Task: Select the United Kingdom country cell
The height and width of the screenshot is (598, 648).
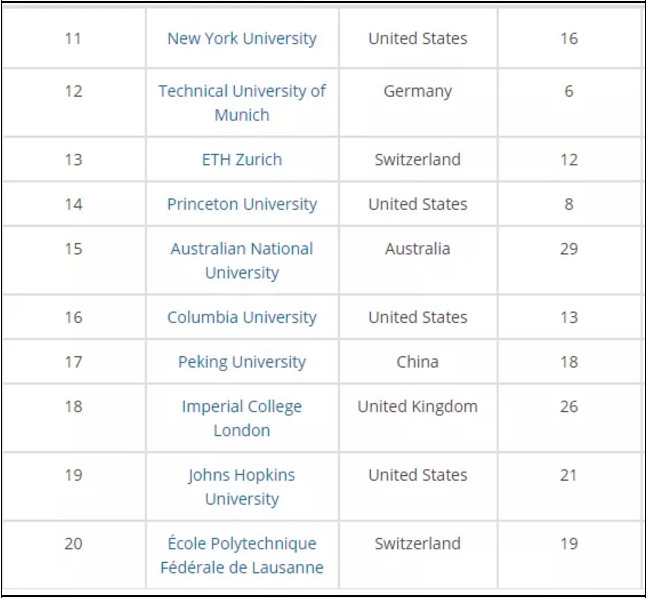Action: click(418, 407)
